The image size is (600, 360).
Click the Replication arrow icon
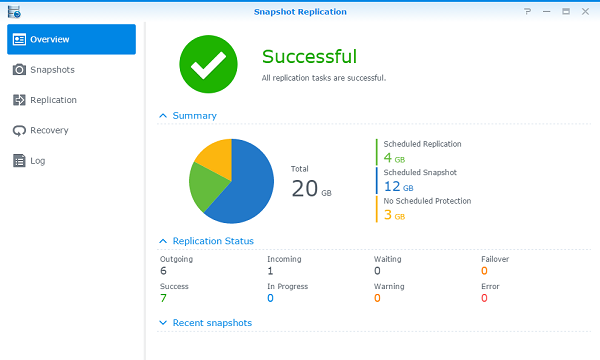coord(19,100)
